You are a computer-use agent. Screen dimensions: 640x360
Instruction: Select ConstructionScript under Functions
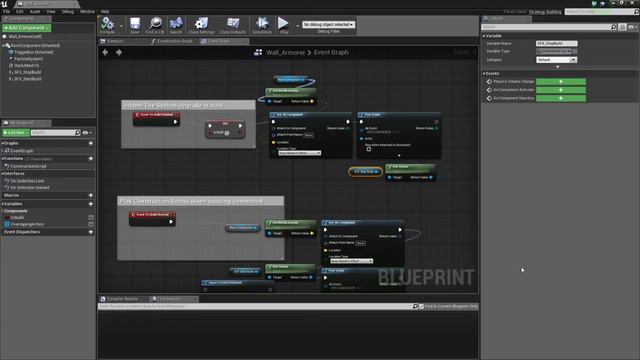tap(28, 166)
